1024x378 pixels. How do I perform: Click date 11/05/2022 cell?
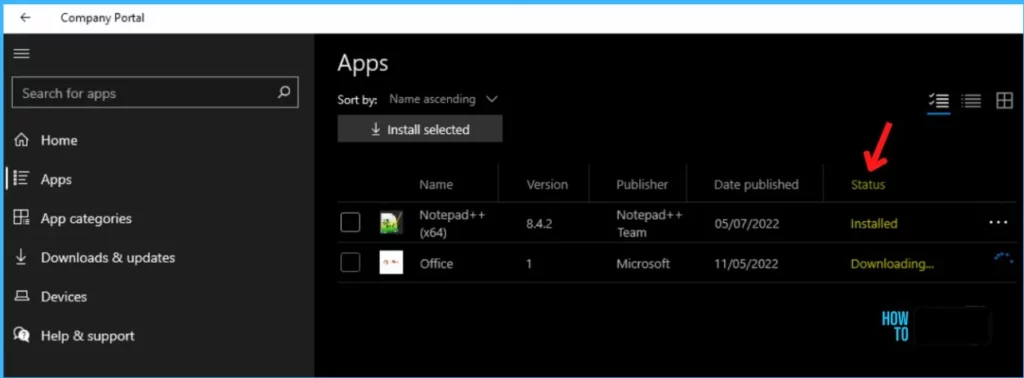[746, 264]
